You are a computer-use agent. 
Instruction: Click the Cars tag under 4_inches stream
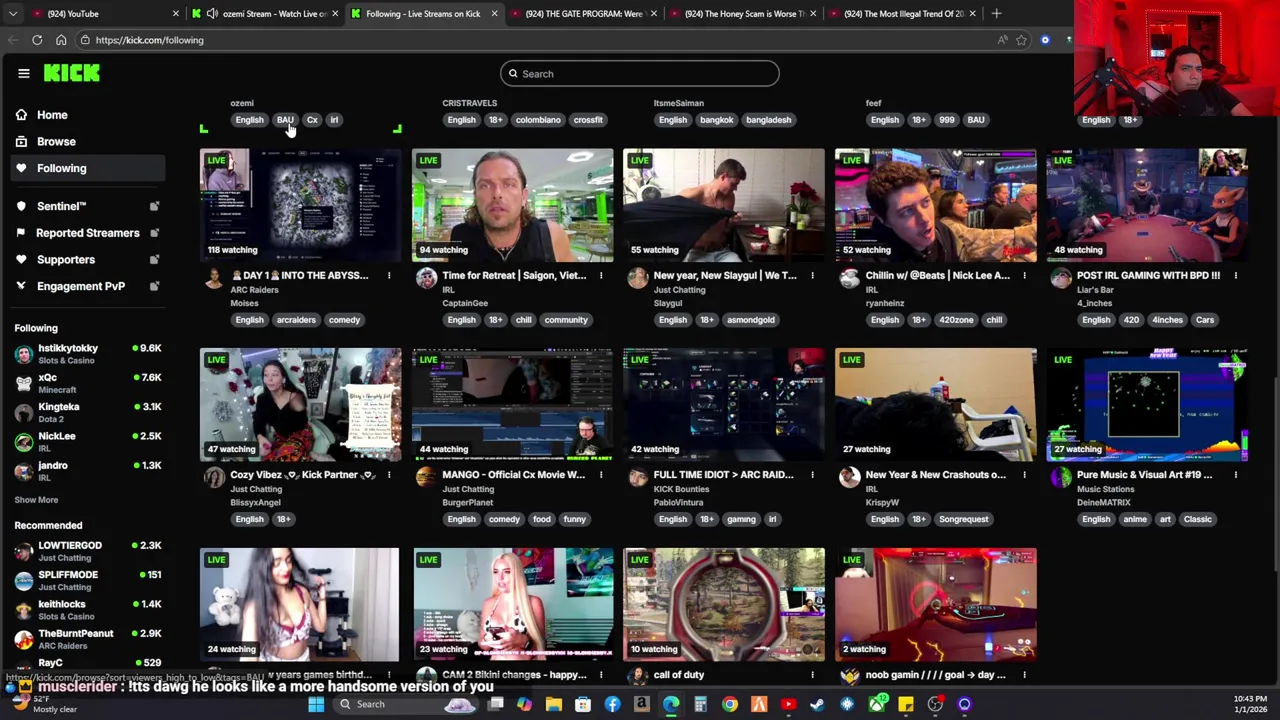[x=1204, y=320]
